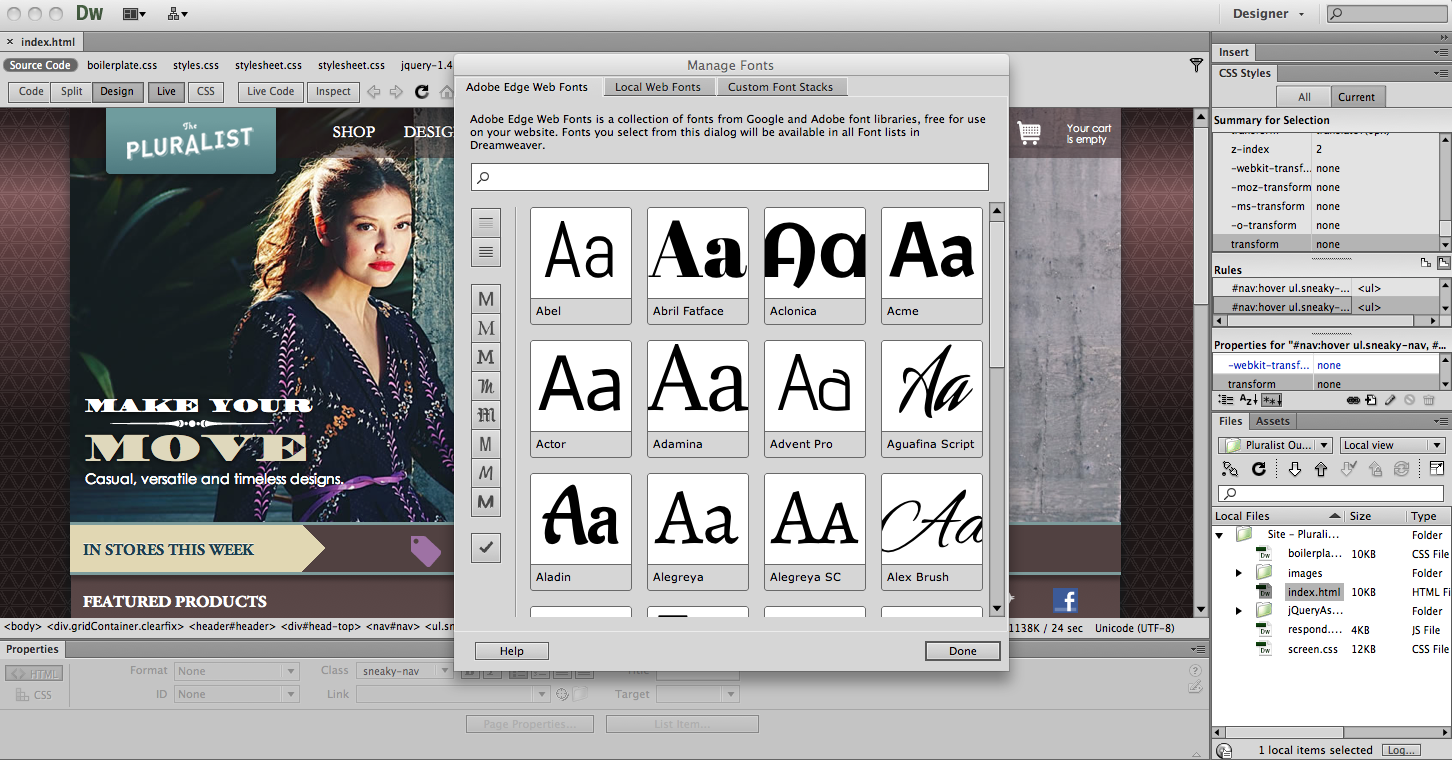Get files from remote server
Screen dimensions: 1452x760
point(1294,468)
